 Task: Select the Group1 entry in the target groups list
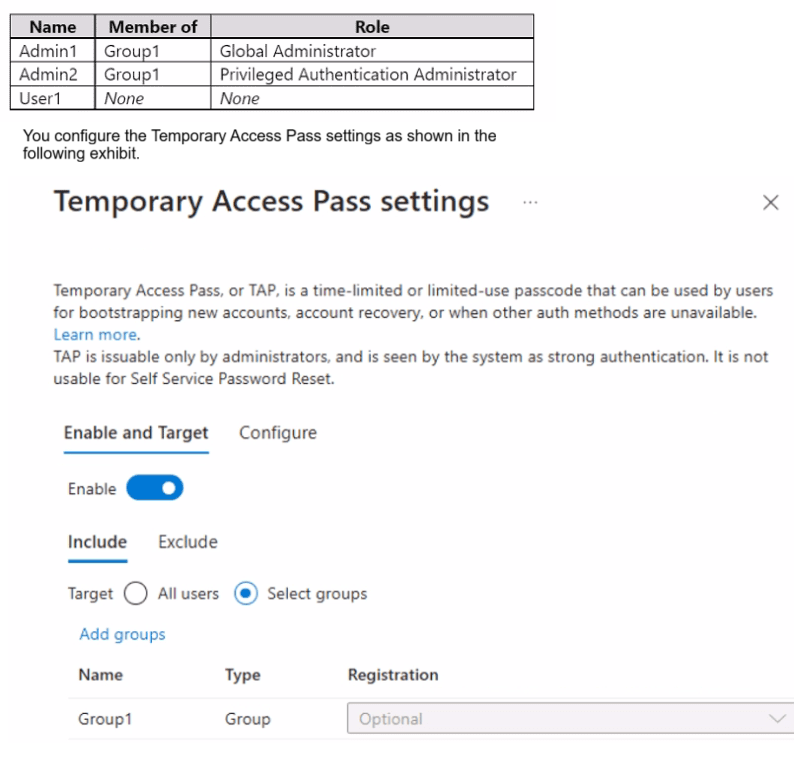coord(105,719)
